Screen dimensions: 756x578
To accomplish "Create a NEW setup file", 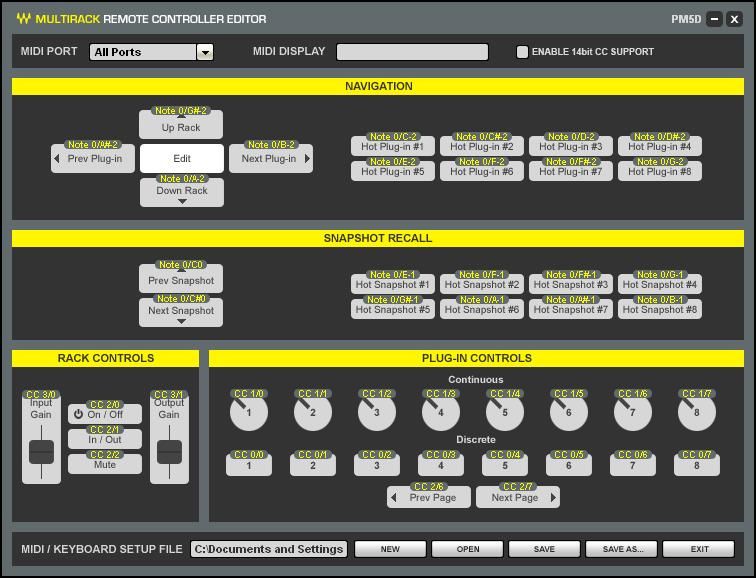I will (390, 549).
